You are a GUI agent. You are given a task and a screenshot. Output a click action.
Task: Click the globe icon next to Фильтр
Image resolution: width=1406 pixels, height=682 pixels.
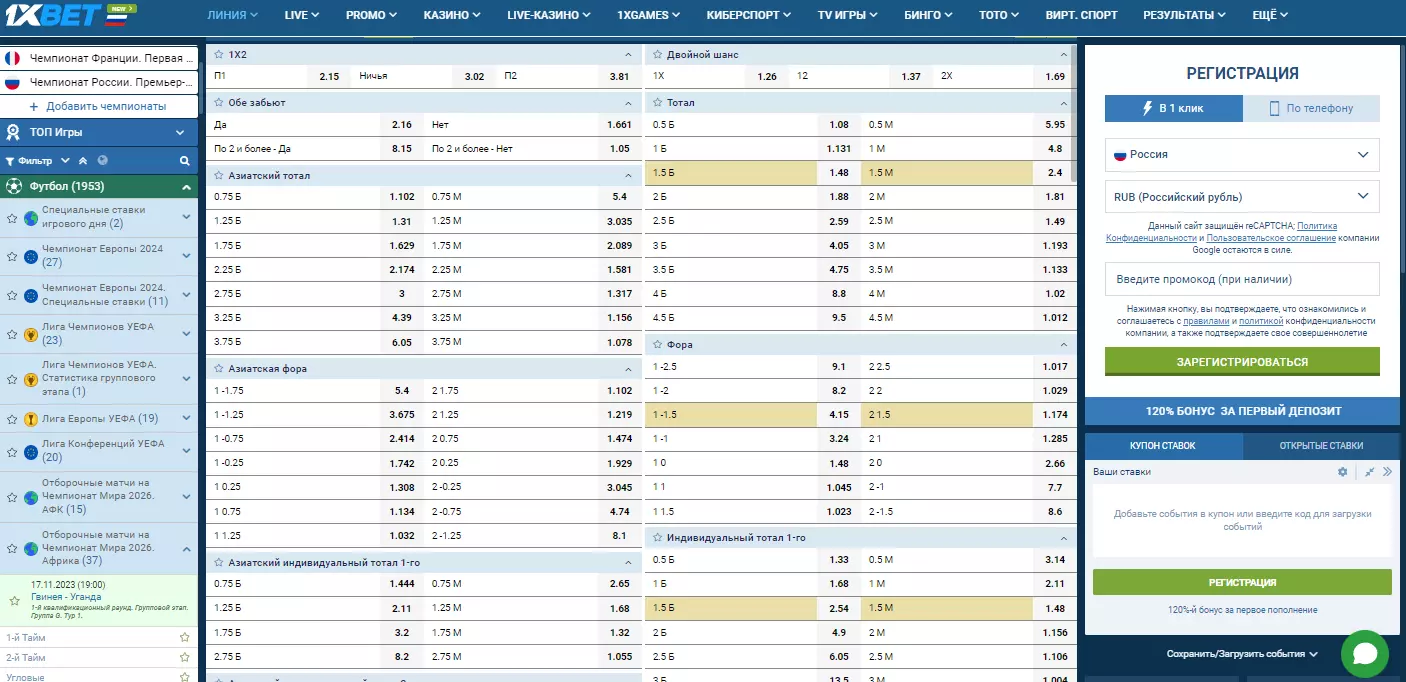(x=102, y=160)
